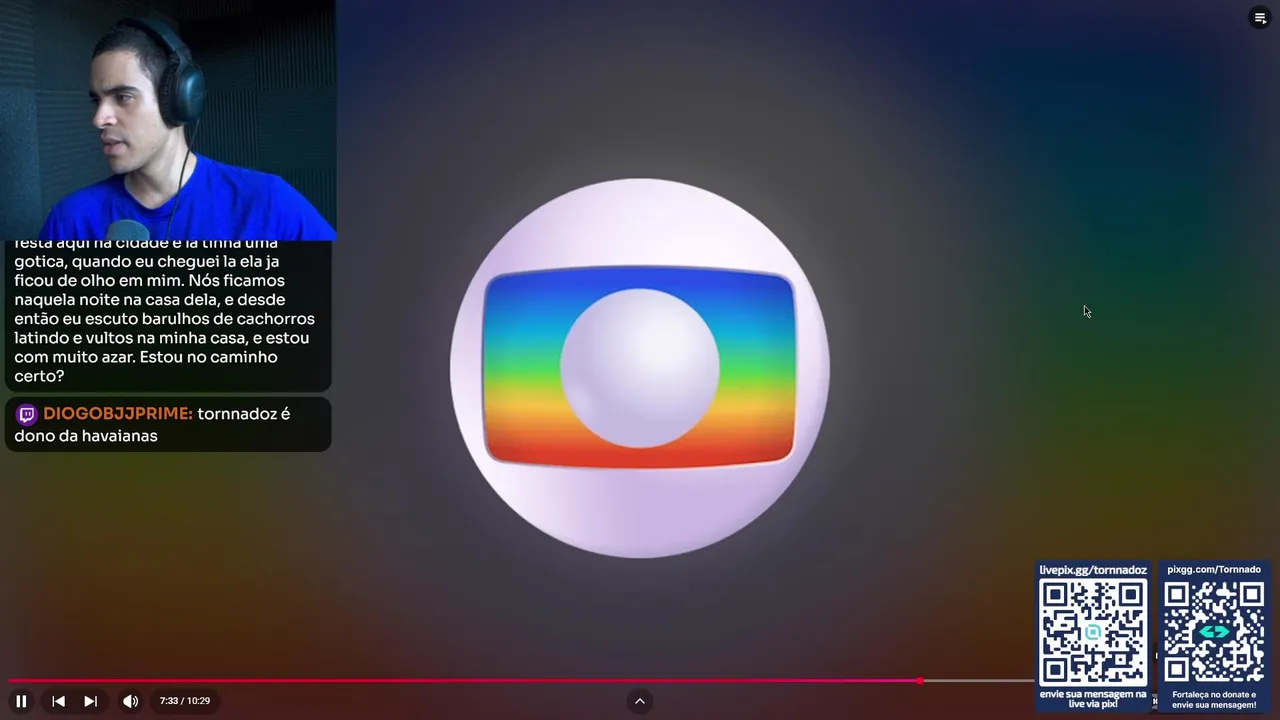Image resolution: width=1280 pixels, height=720 pixels.
Task: Click the DIOGOBJJPRIME username
Action: click(118, 414)
